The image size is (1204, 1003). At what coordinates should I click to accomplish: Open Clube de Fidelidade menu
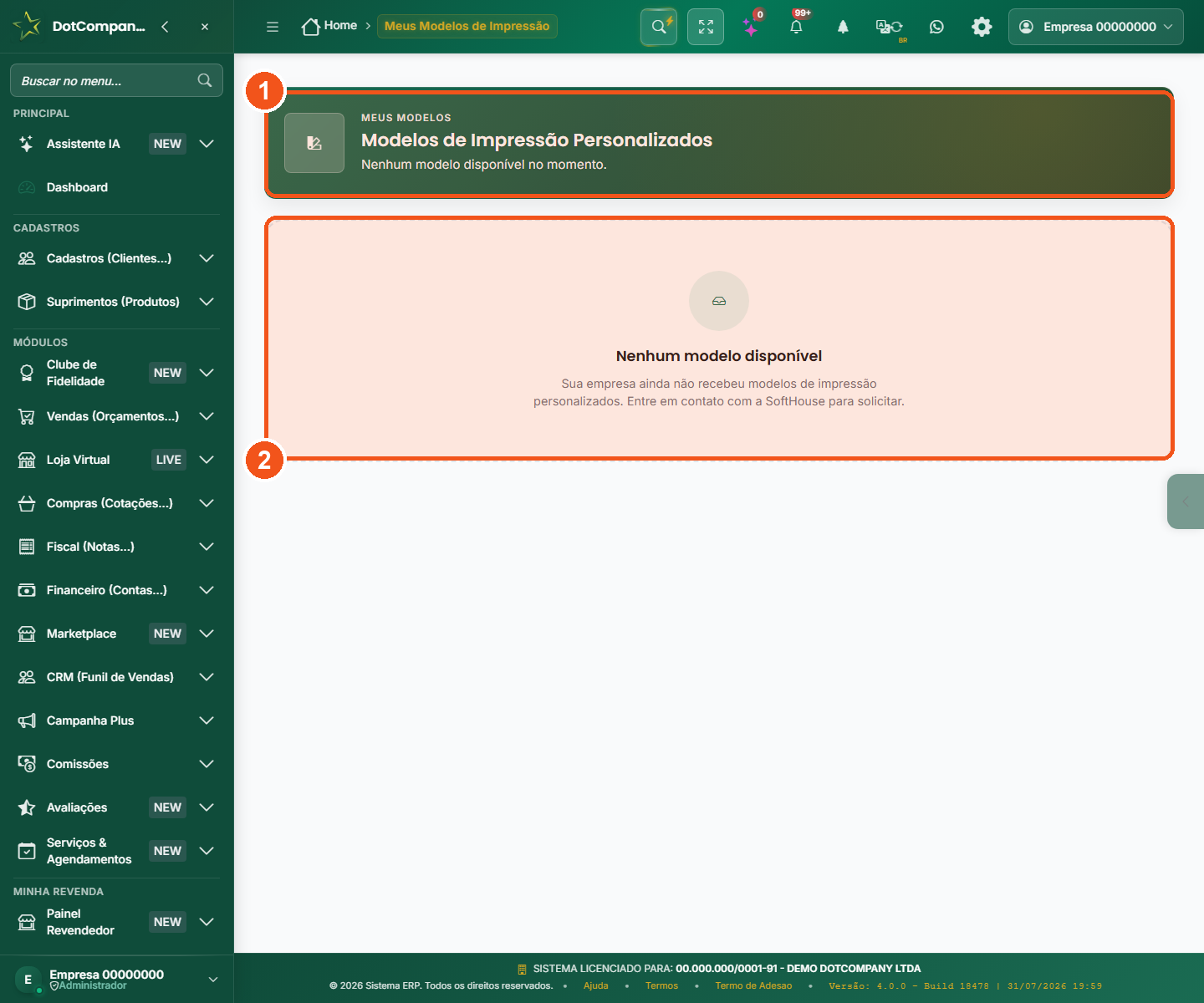(x=116, y=373)
